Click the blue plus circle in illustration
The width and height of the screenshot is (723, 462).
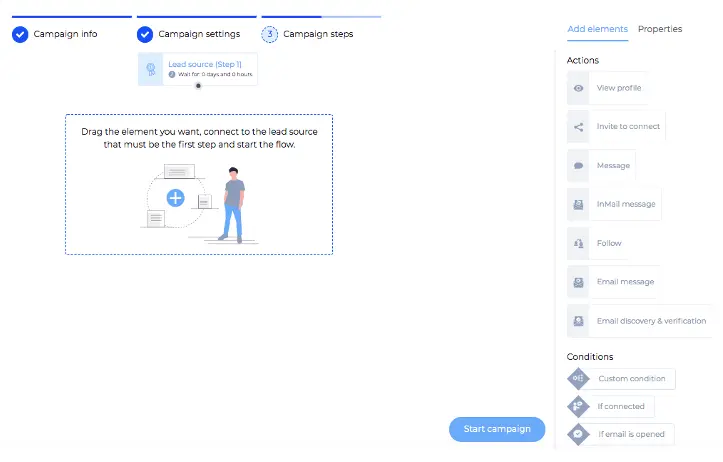(x=175, y=198)
